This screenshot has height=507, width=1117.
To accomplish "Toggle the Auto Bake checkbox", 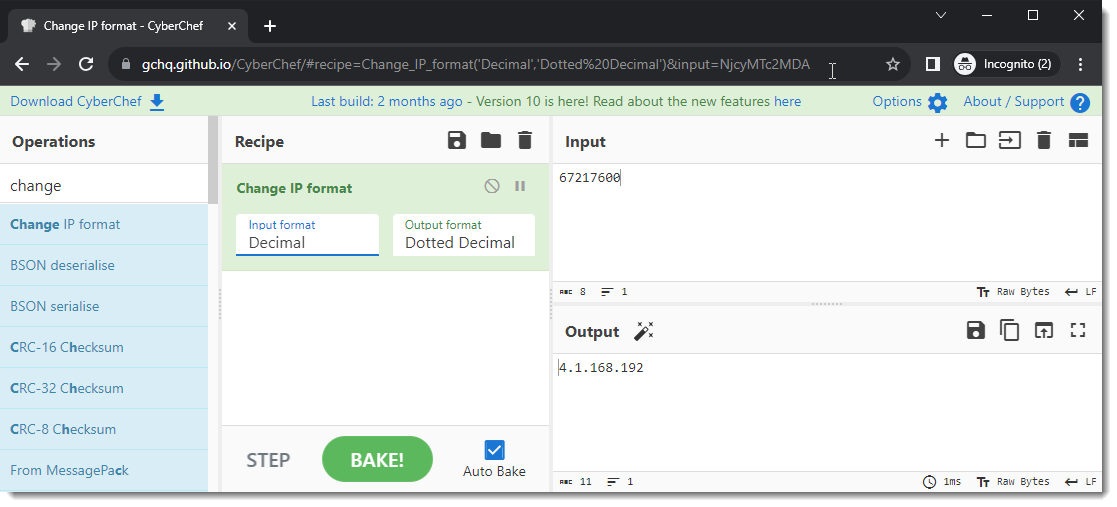I will point(494,450).
